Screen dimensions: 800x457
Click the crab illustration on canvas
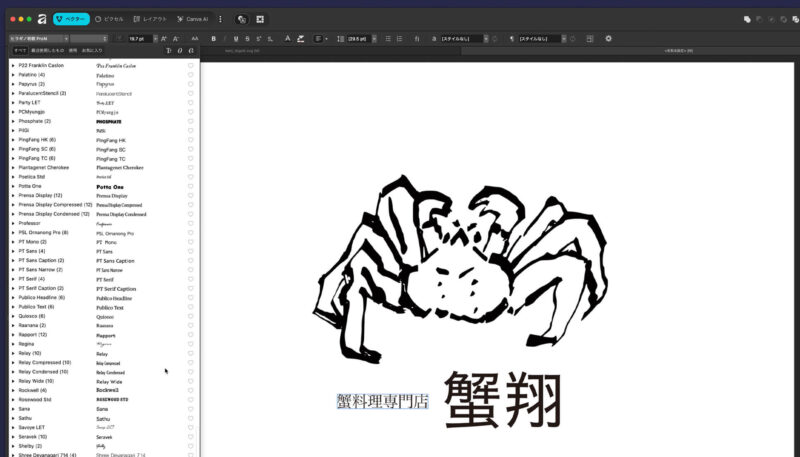(x=460, y=269)
